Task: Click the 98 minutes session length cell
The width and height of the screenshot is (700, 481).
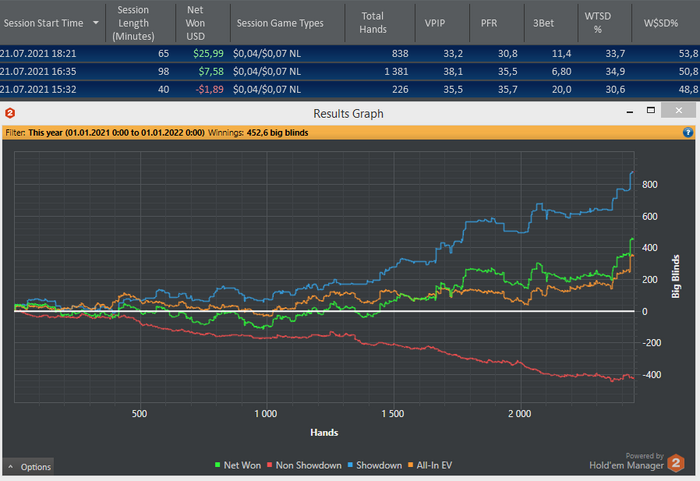Action: click(x=163, y=71)
